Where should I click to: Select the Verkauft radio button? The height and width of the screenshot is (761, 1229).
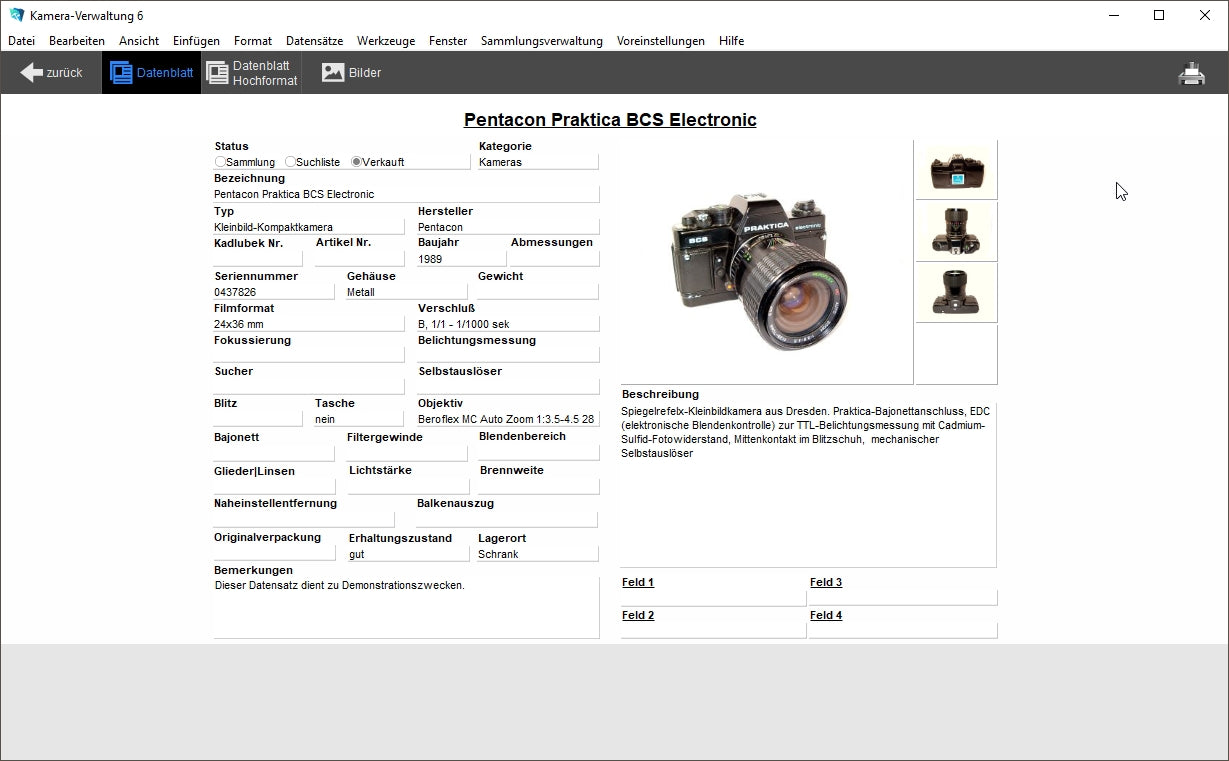click(x=356, y=162)
